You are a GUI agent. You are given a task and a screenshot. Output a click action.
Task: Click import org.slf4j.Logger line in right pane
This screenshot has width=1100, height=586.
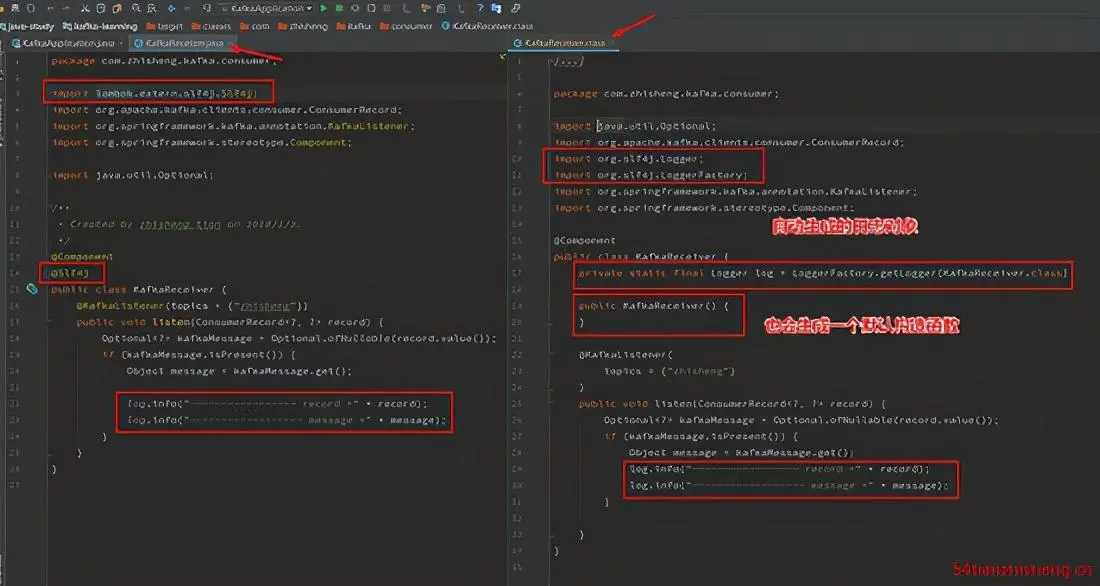click(629, 159)
